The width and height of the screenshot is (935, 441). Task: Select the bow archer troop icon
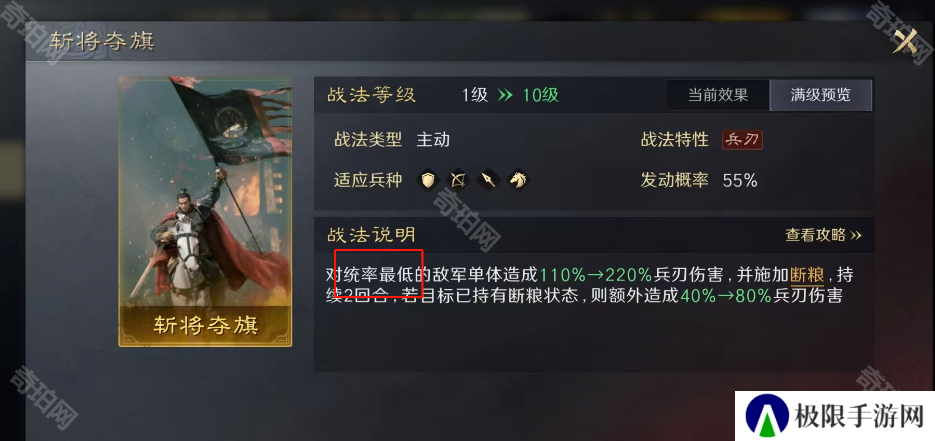[458, 179]
